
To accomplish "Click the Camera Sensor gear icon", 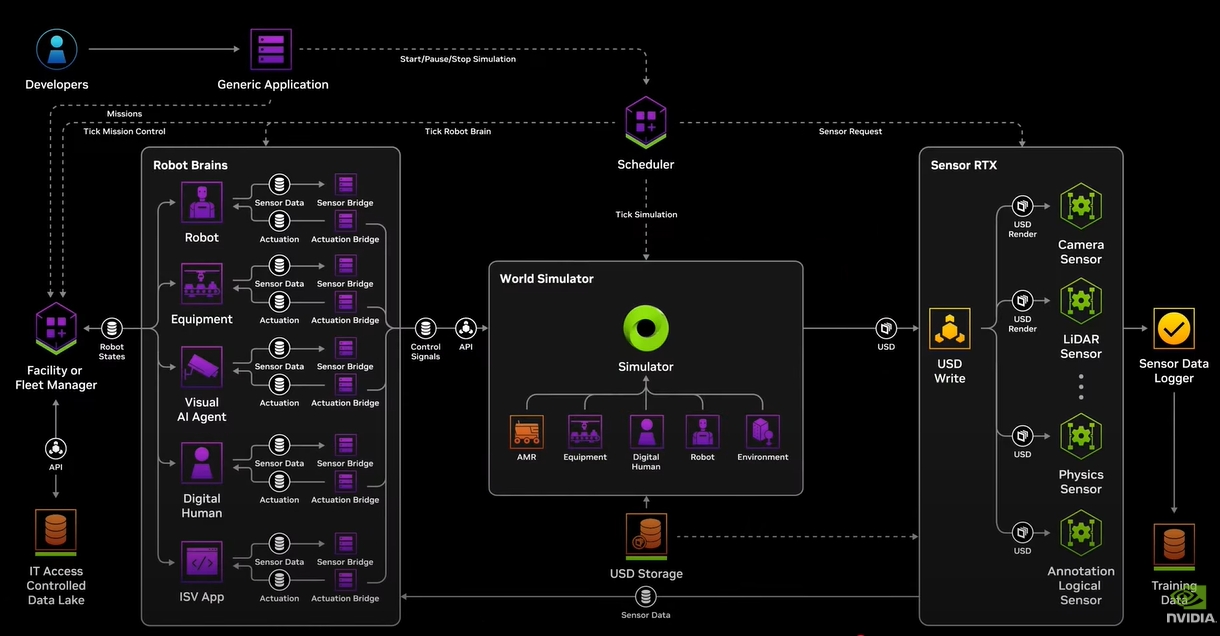I will pos(1081,207).
